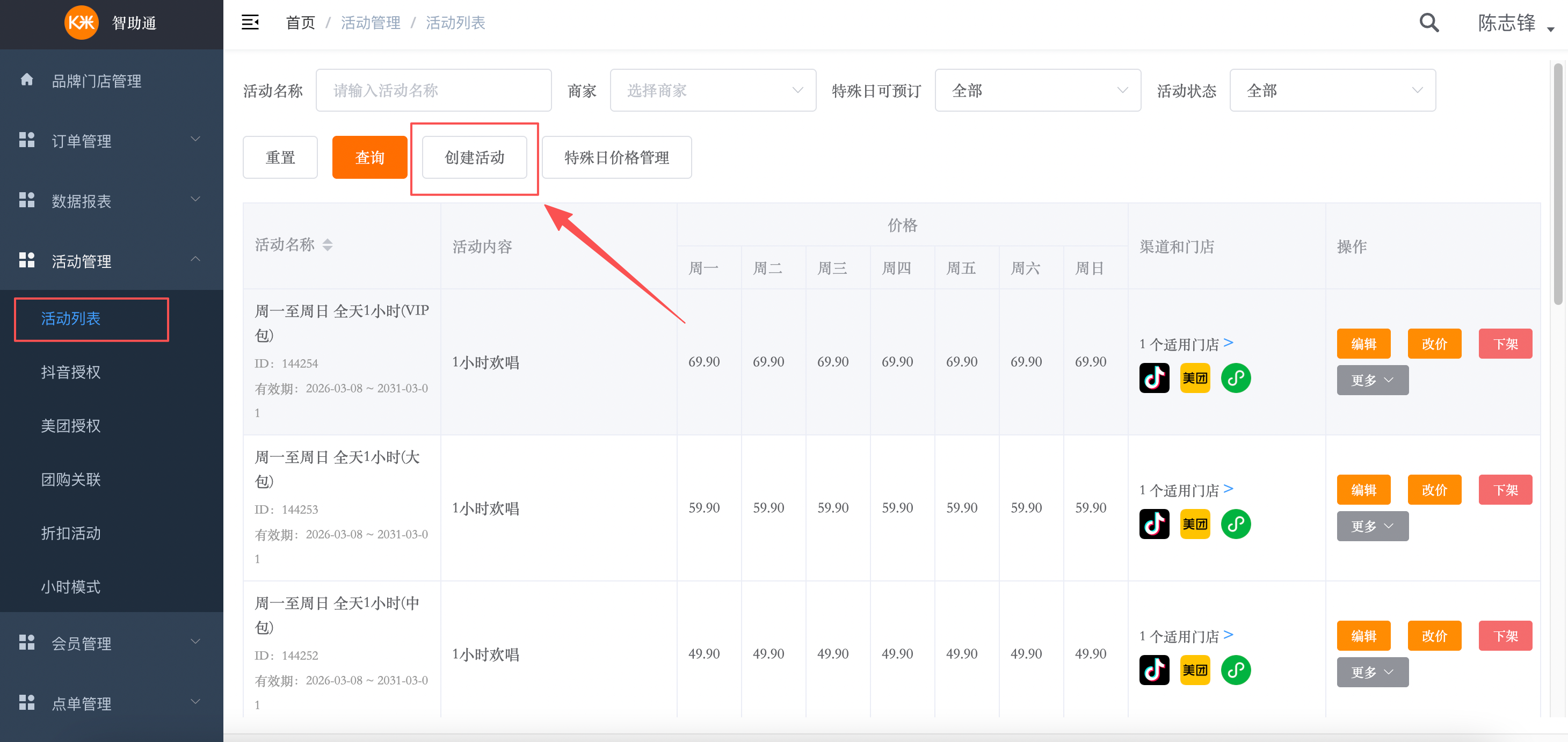Click the home icon beside 品牌门店管理
This screenshot has height=742, width=1568.
coord(27,80)
